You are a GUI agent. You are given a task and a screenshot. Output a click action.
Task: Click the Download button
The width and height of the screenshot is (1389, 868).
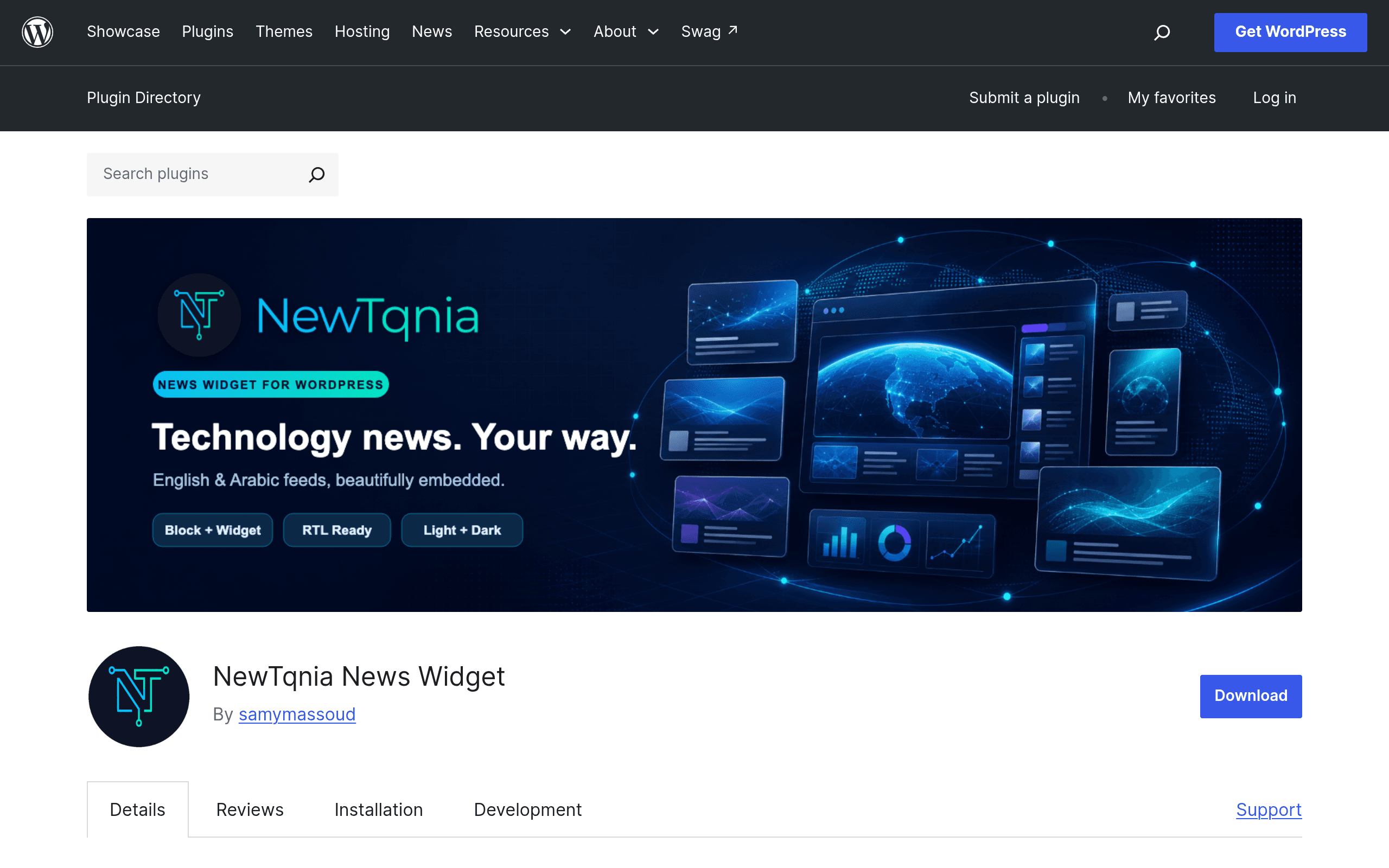(1251, 696)
